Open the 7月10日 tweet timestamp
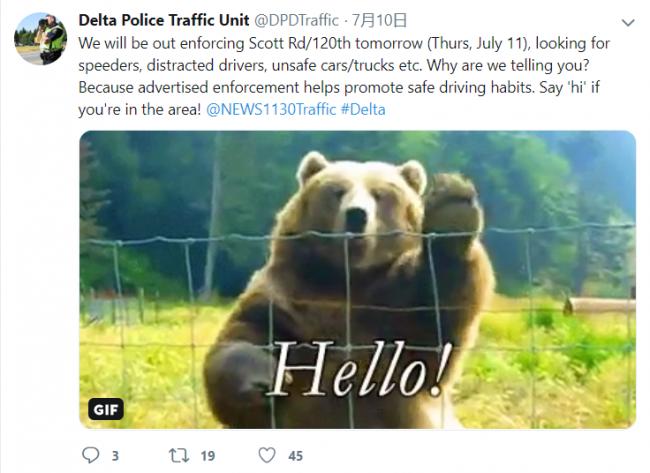The height and width of the screenshot is (473, 650). click(x=379, y=20)
